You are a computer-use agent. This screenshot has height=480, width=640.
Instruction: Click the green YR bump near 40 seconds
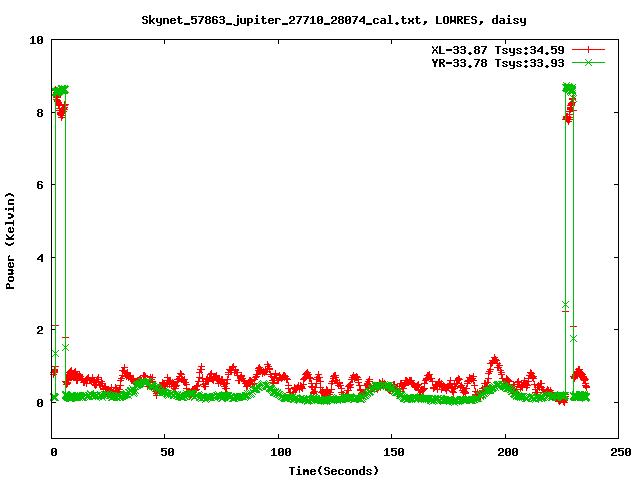pyautogui.click(x=142, y=384)
